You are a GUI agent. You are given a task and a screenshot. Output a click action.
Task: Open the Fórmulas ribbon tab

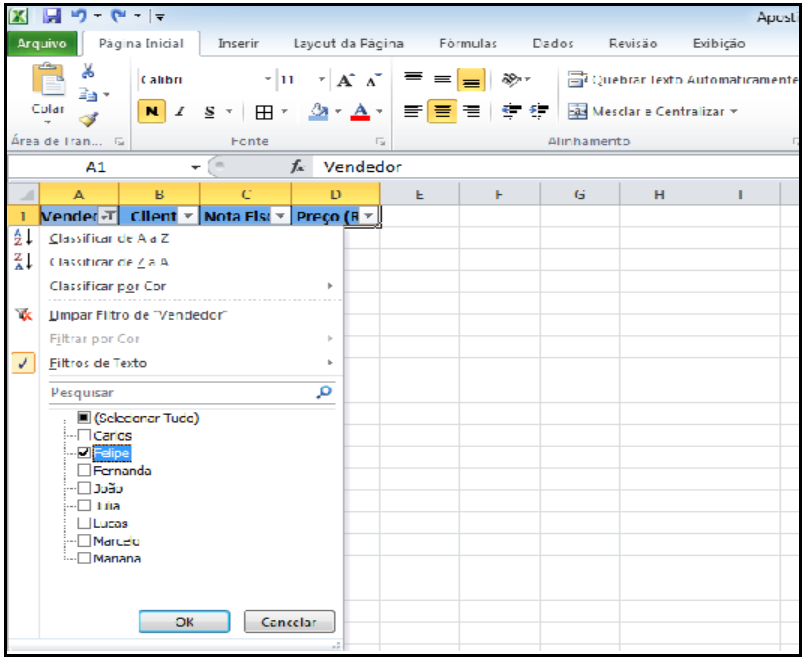[468, 44]
